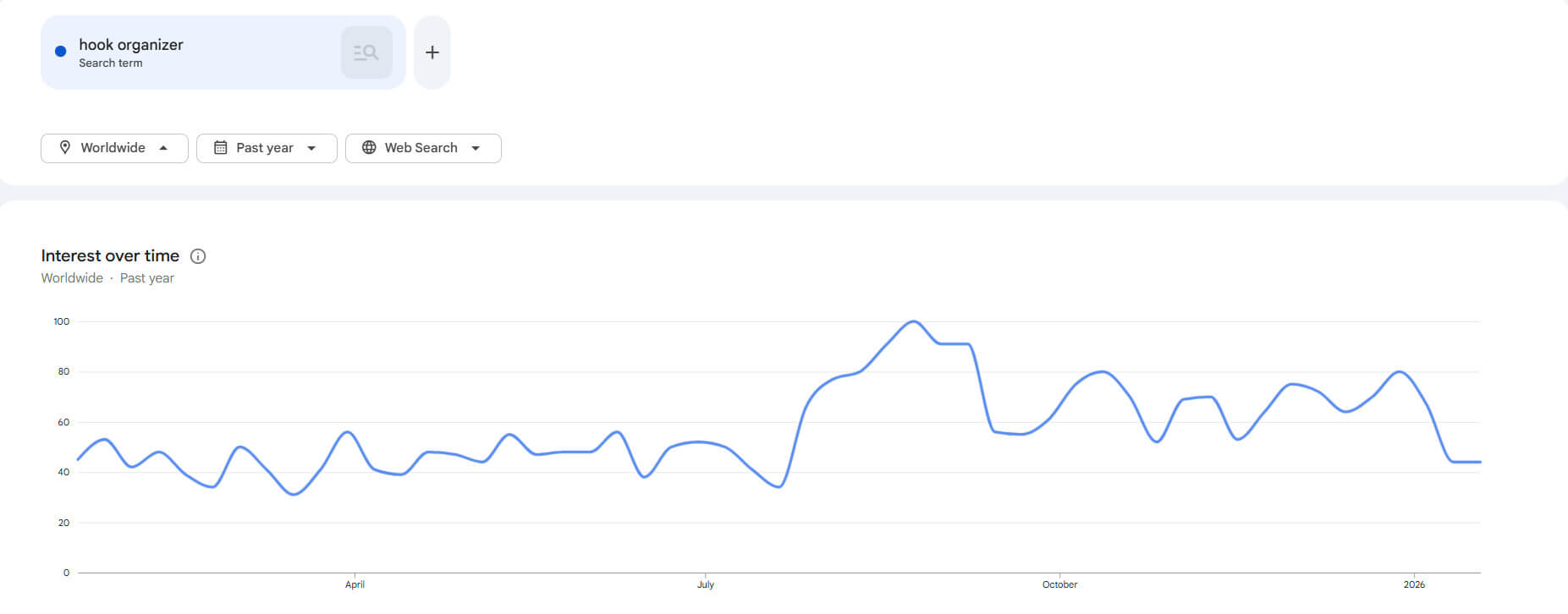This screenshot has width=1568, height=614.
Task: Click the blue dot beside hook organizer
Action: click(x=61, y=52)
